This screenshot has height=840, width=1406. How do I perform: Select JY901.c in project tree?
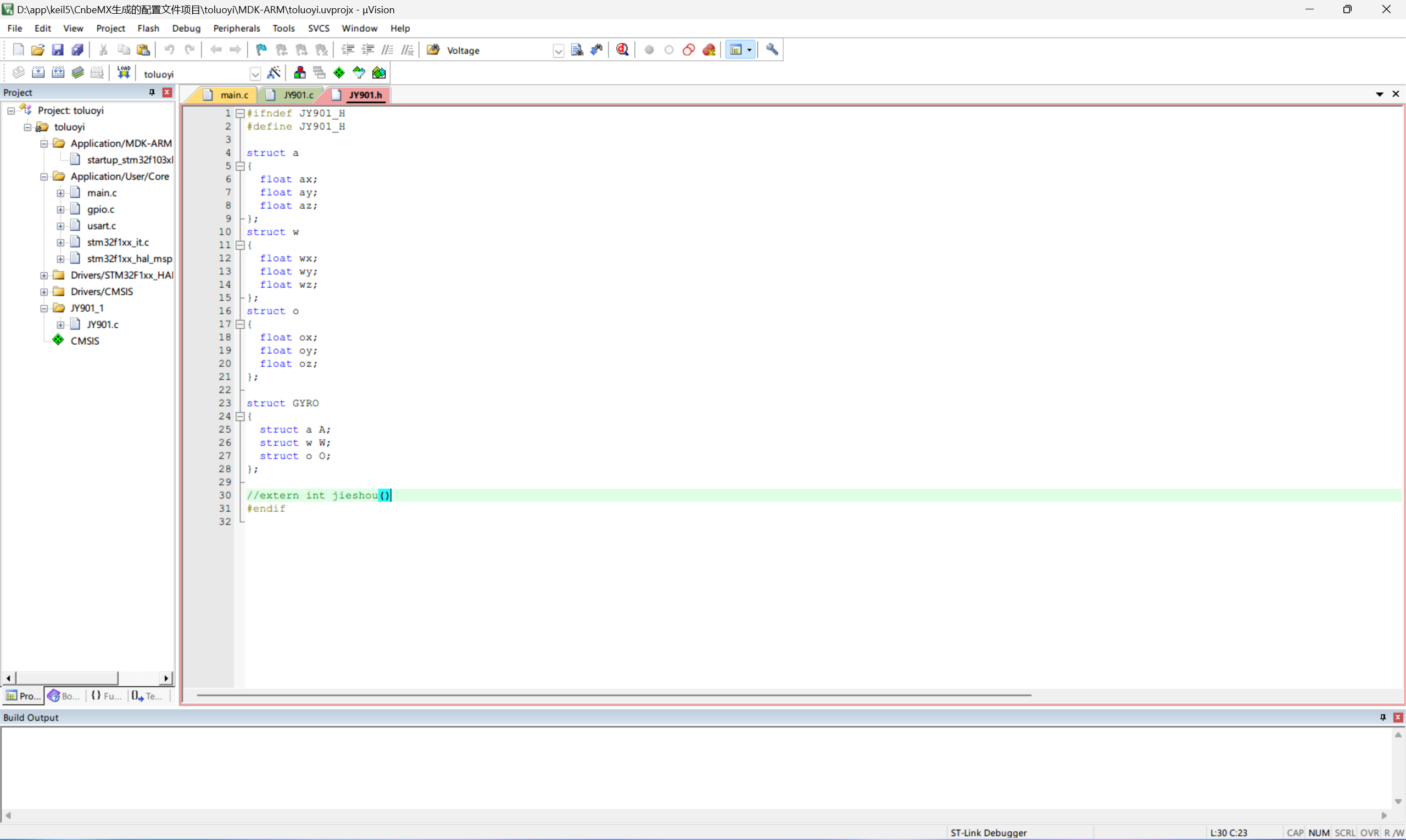pyautogui.click(x=103, y=324)
